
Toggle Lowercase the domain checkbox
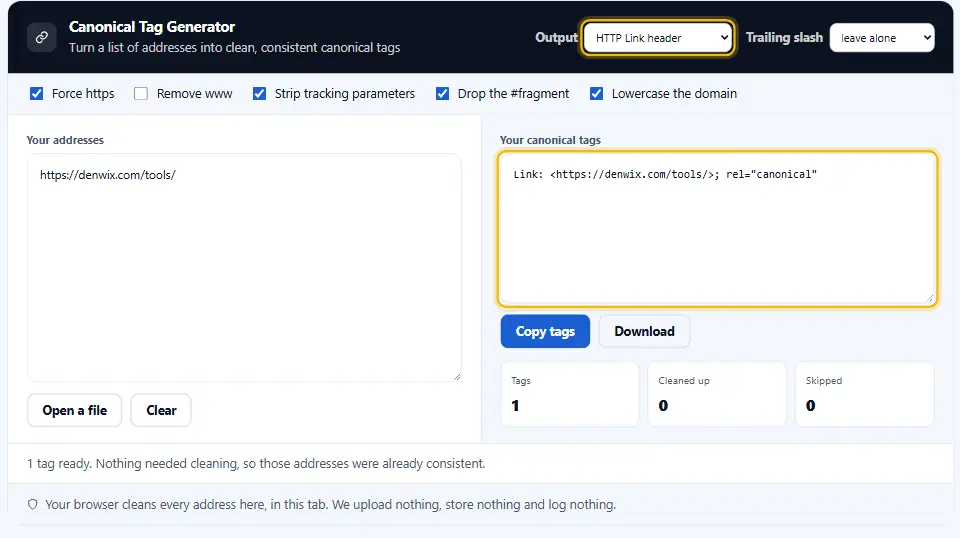click(x=596, y=94)
